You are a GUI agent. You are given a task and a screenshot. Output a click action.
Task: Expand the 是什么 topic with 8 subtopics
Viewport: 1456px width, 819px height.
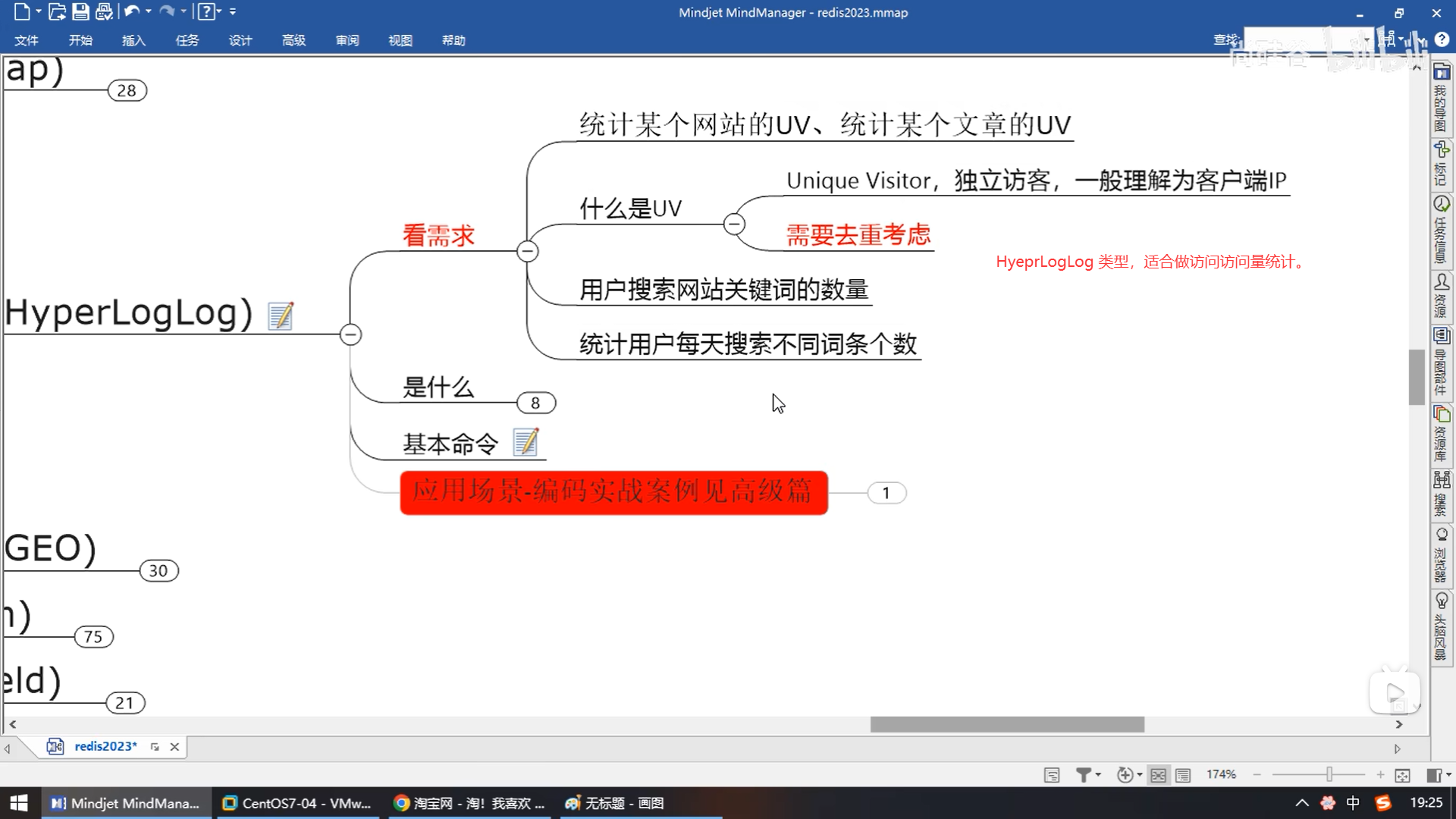coord(536,403)
